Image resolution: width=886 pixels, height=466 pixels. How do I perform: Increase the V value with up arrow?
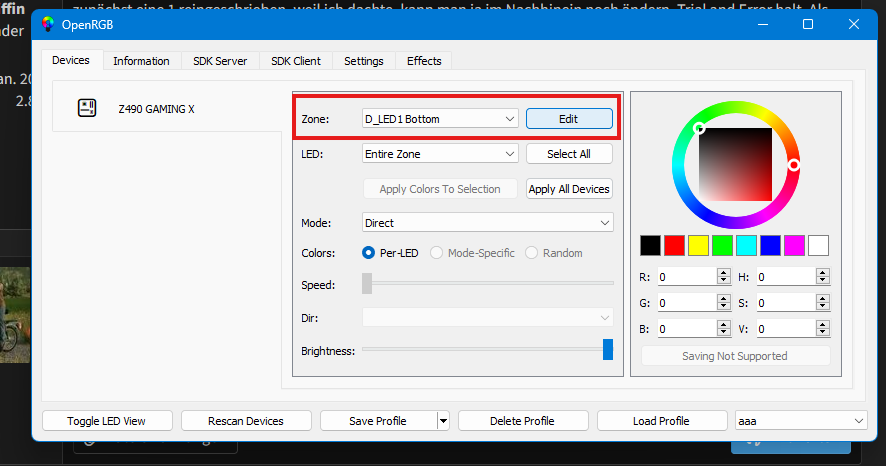(823, 324)
